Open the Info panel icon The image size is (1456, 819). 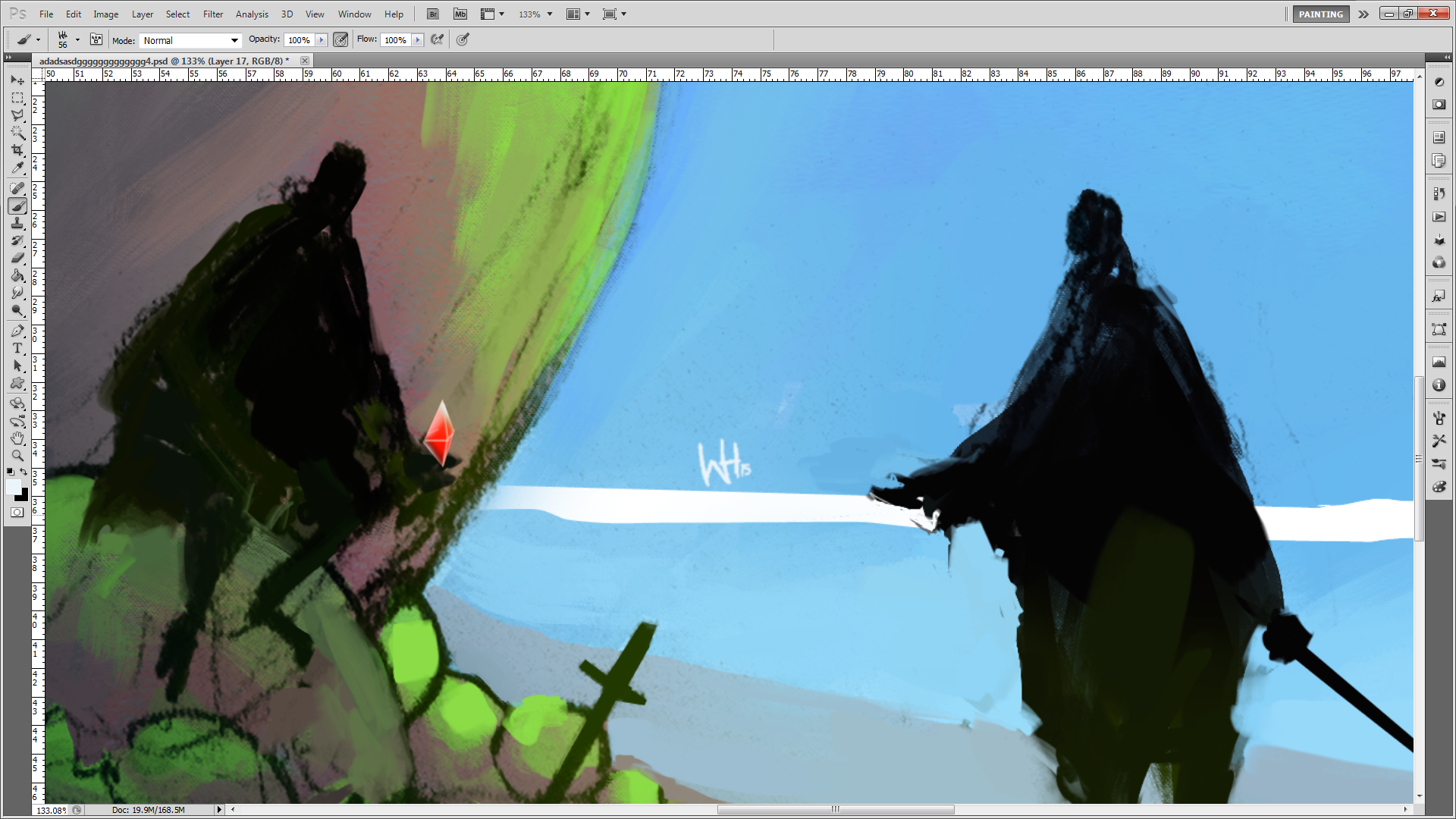(x=1439, y=385)
